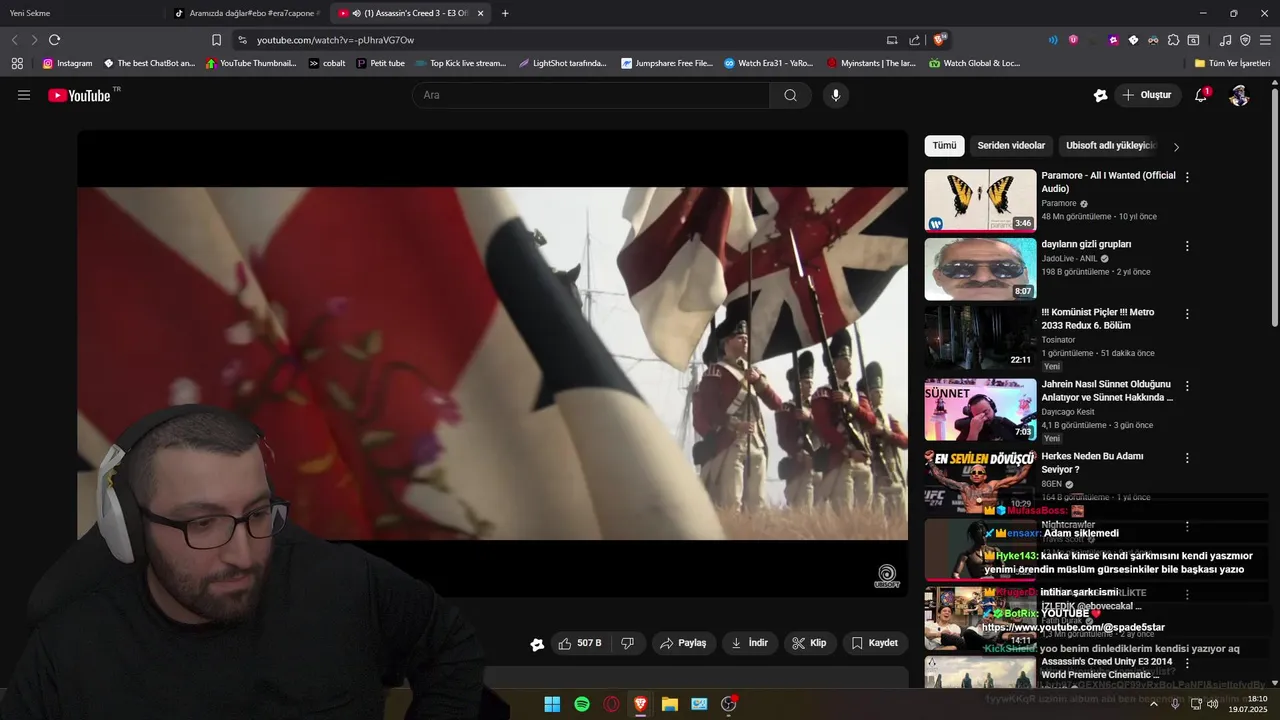Open the Petit tube bookmark
The height and width of the screenshot is (720, 1280).
380,63
